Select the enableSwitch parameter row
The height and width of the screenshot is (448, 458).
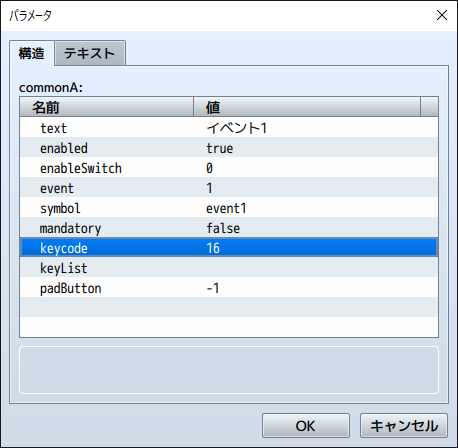tap(229, 168)
